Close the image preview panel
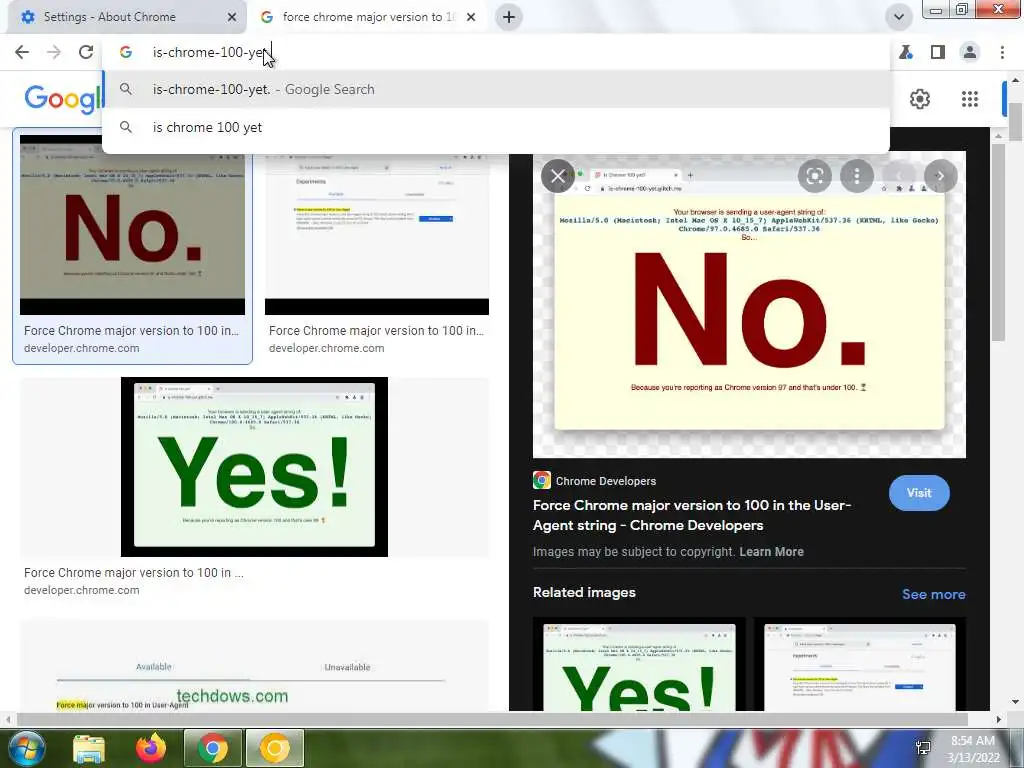 558,176
